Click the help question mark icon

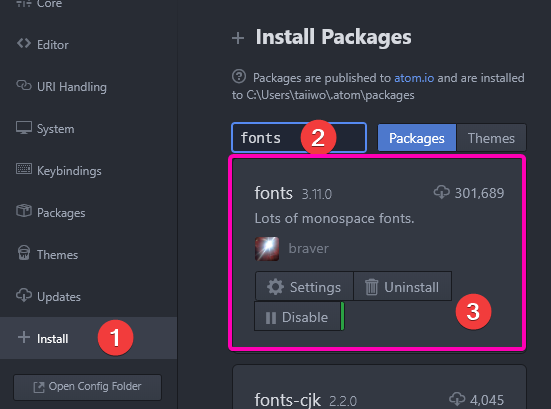[239, 76]
